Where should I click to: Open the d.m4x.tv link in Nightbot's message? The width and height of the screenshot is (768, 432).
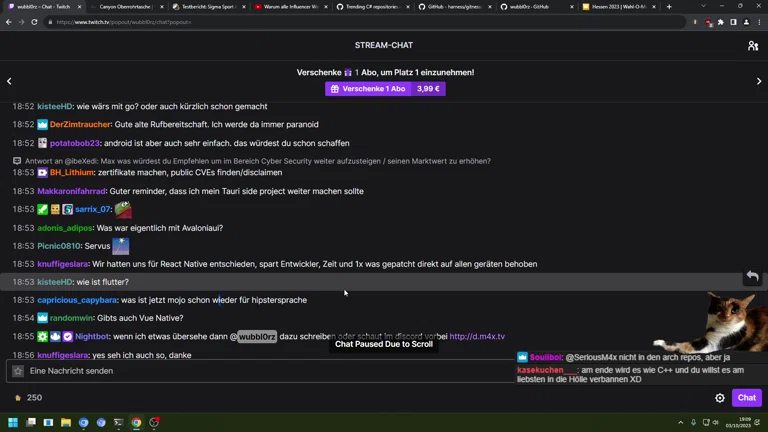(x=477, y=337)
